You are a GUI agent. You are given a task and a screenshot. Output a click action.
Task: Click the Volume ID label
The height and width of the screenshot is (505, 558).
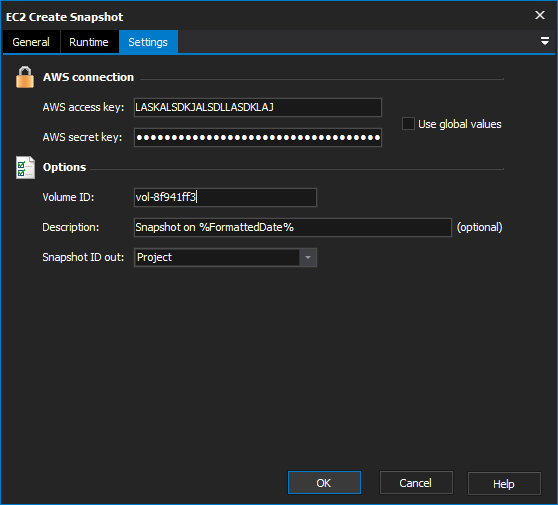tap(68, 197)
